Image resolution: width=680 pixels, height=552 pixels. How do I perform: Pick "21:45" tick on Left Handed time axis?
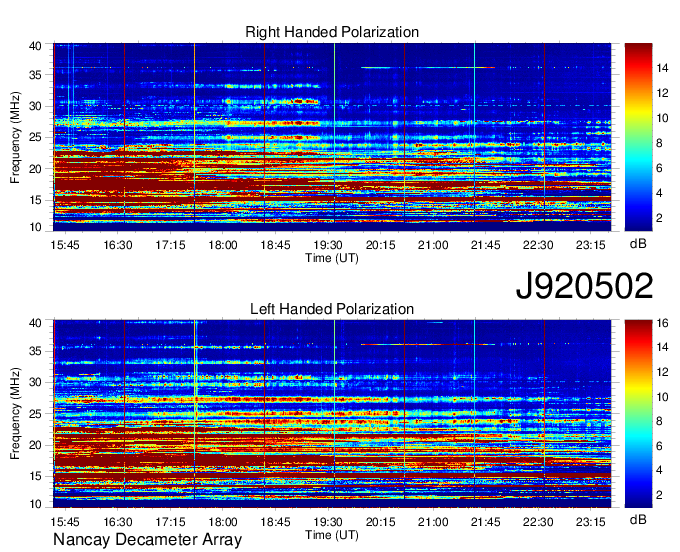(486, 522)
